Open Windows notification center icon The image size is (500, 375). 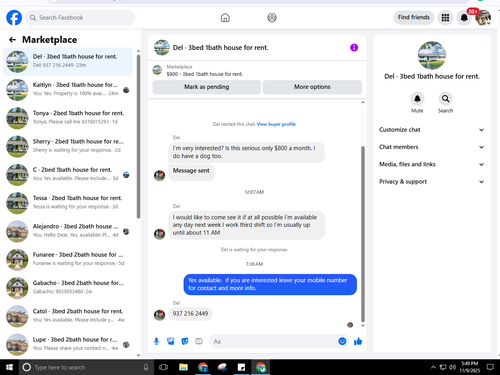490,367
